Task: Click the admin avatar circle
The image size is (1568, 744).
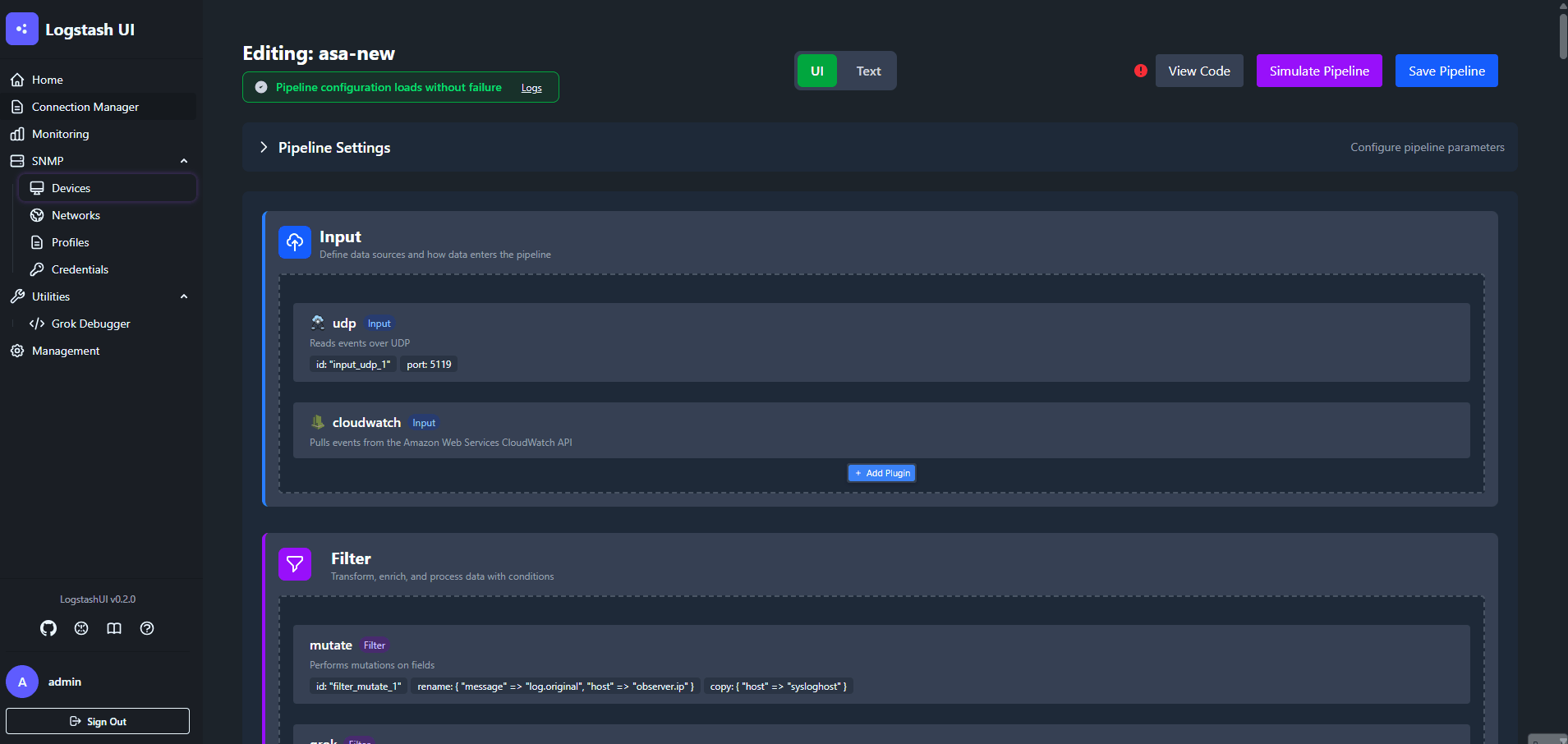Action: click(22, 682)
